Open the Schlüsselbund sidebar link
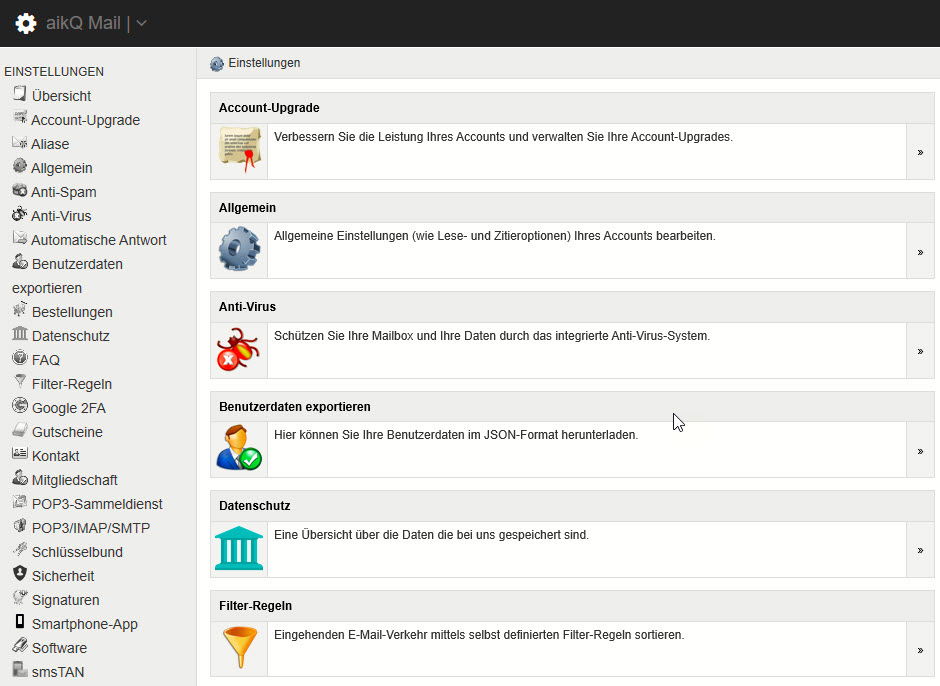940x686 pixels. (77, 552)
